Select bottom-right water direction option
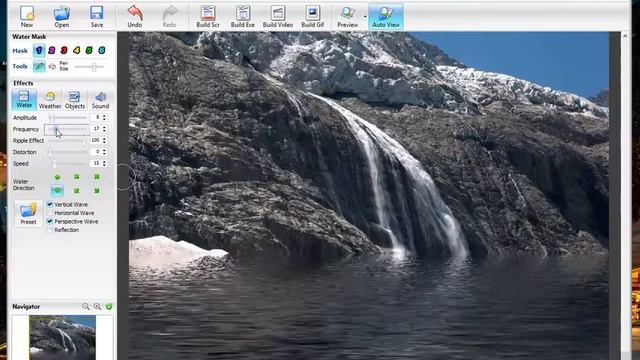 [97, 191]
